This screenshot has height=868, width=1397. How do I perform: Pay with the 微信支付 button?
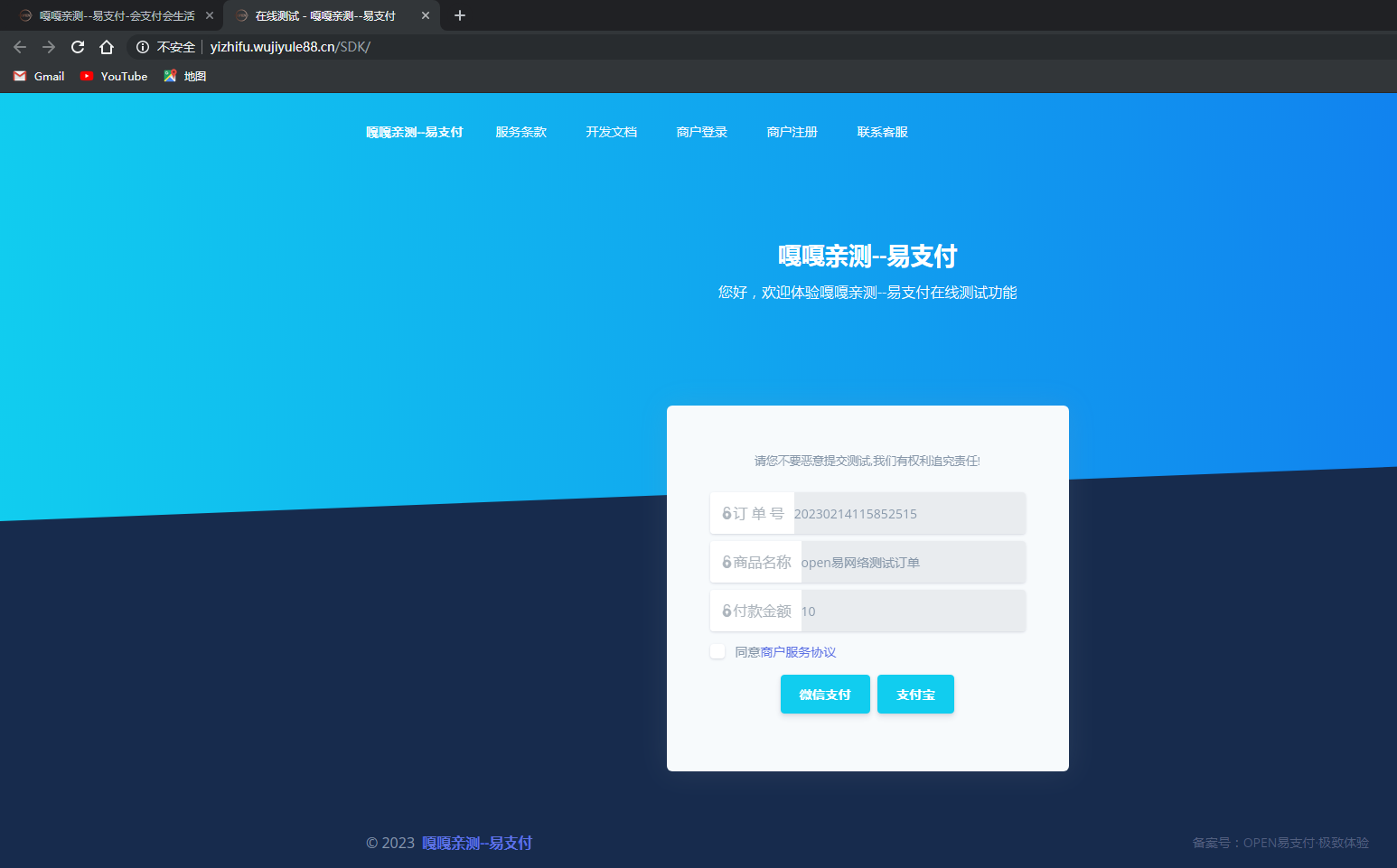click(825, 695)
